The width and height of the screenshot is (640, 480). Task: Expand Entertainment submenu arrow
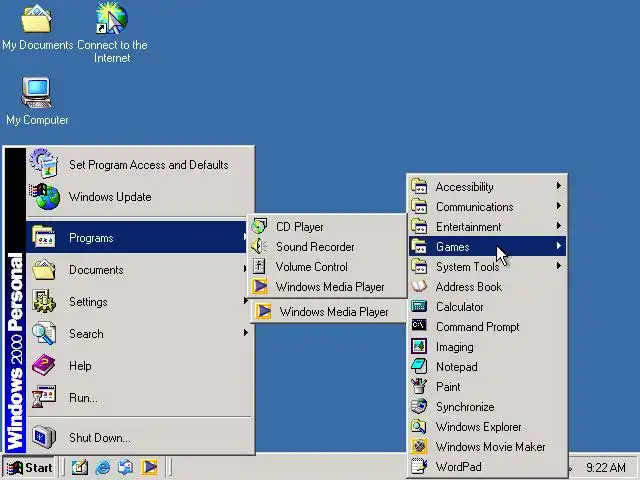pyautogui.click(x=559, y=226)
